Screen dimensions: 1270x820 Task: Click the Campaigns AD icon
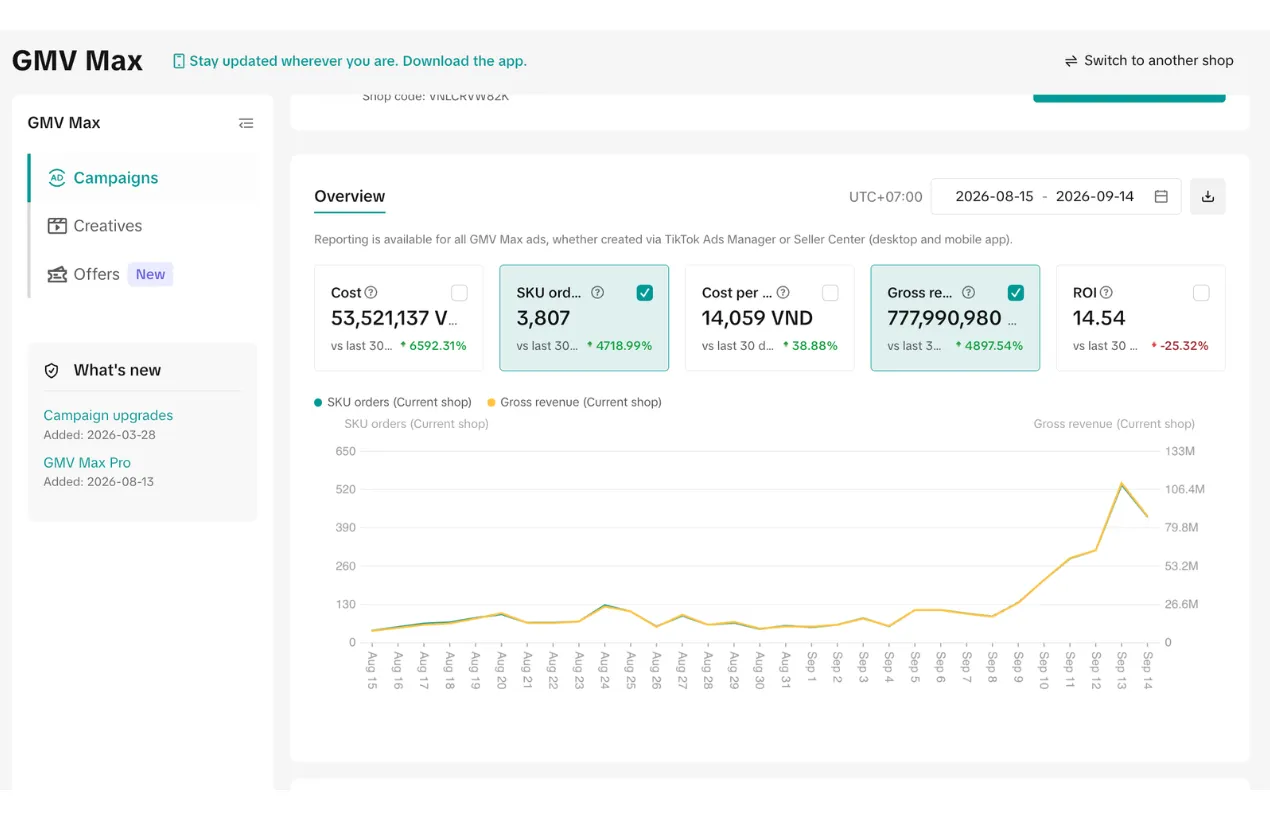click(x=57, y=178)
